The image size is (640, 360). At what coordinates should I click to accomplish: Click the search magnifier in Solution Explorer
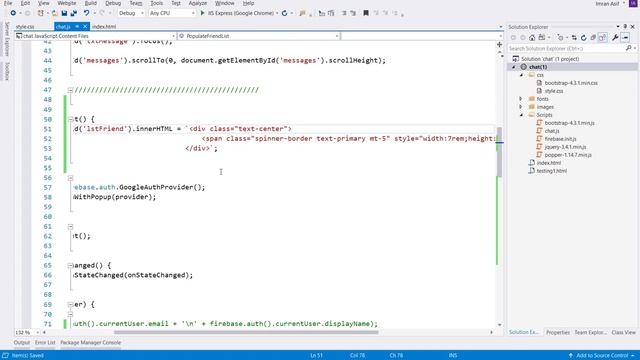[x=629, y=48]
